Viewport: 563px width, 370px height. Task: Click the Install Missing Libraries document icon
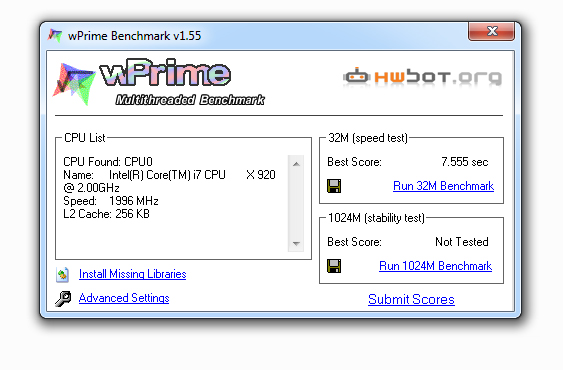(x=63, y=274)
